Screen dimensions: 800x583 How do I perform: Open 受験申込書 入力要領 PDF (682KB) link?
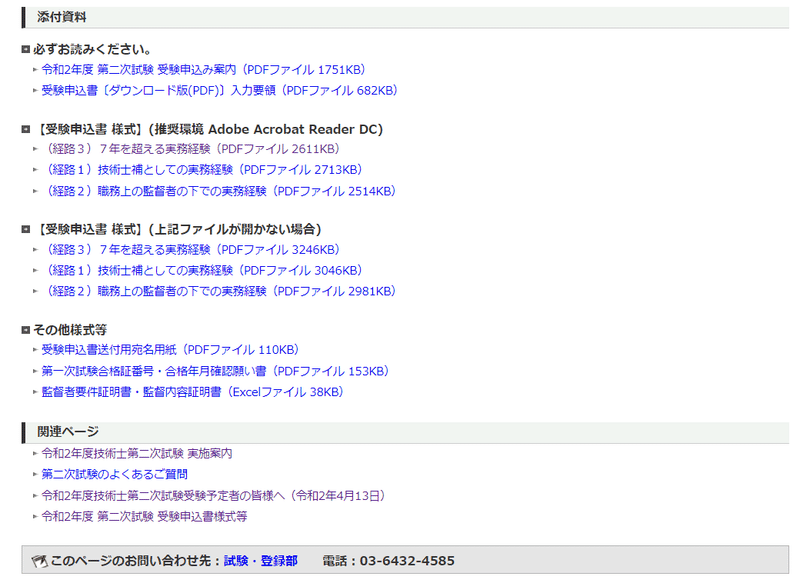click(x=219, y=90)
